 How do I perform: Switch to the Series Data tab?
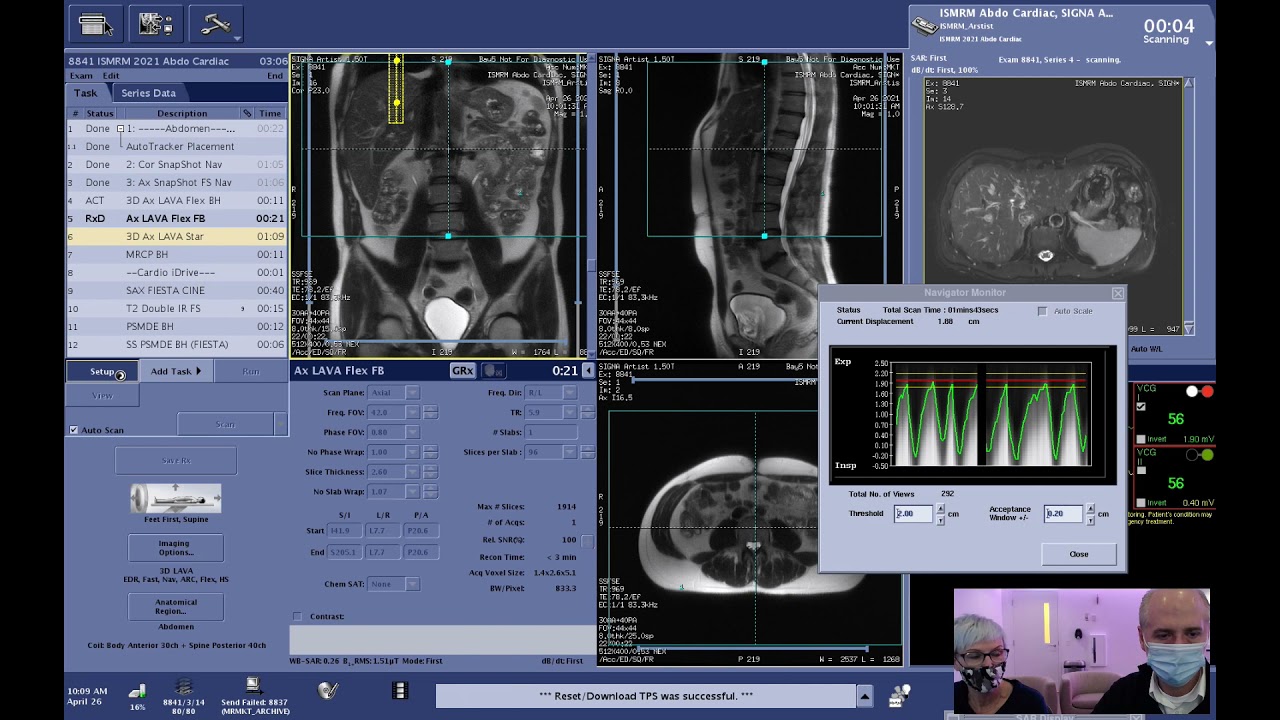click(148, 93)
